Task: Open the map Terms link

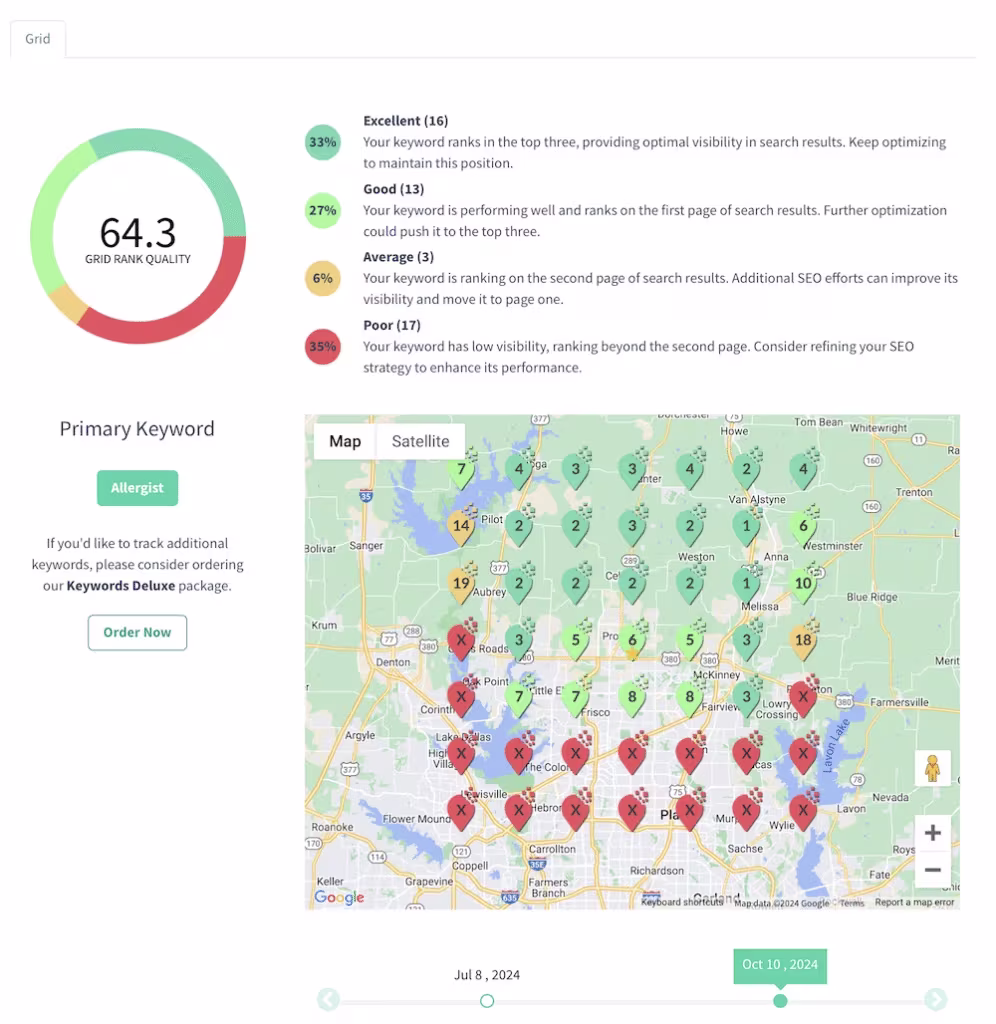Action: [x=852, y=903]
